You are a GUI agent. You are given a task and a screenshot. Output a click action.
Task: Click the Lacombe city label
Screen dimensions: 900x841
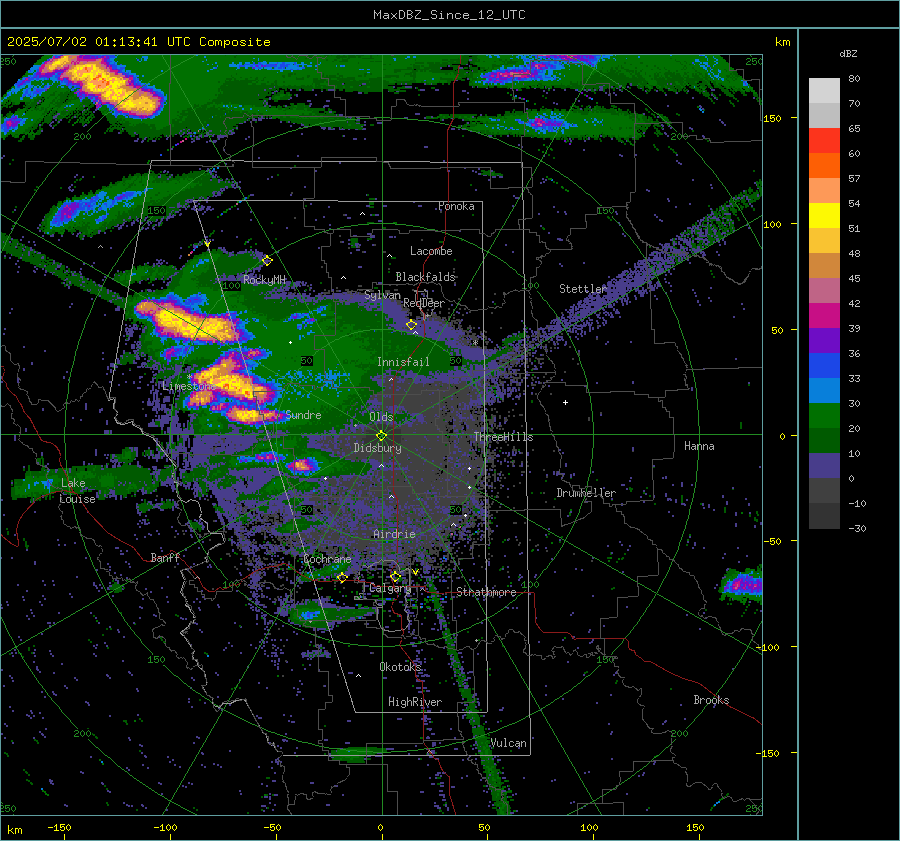click(431, 251)
